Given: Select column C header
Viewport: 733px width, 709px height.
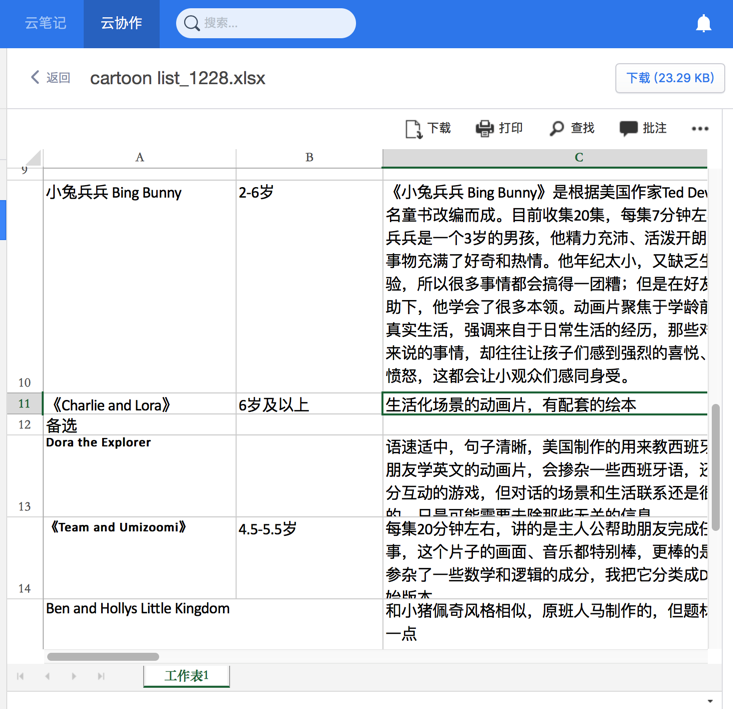Looking at the screenshot, I should pos(545,158).
